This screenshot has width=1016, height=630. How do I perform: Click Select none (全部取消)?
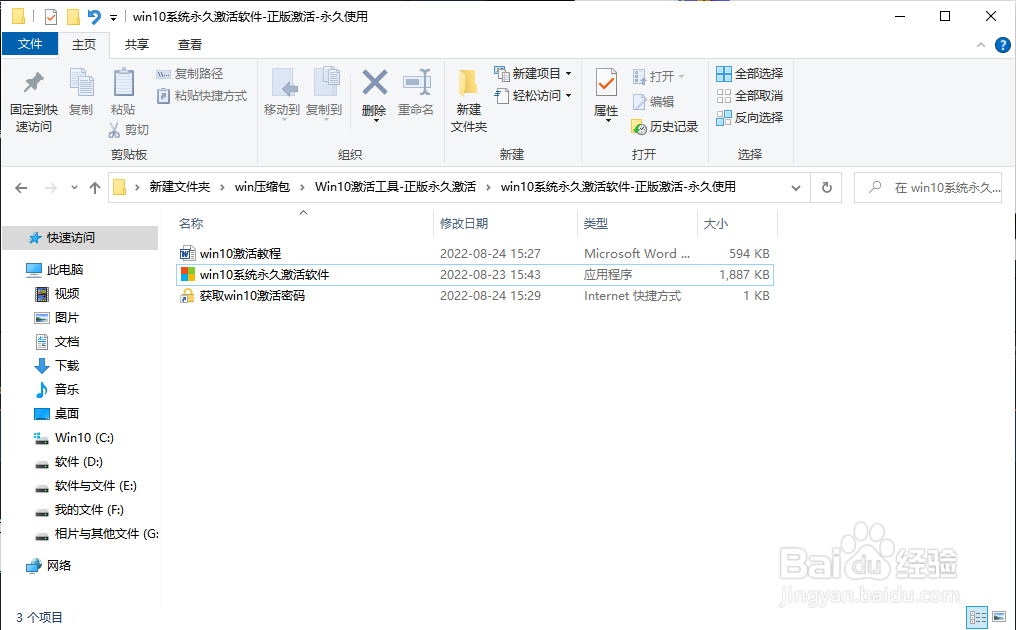(x=750, y=96)
